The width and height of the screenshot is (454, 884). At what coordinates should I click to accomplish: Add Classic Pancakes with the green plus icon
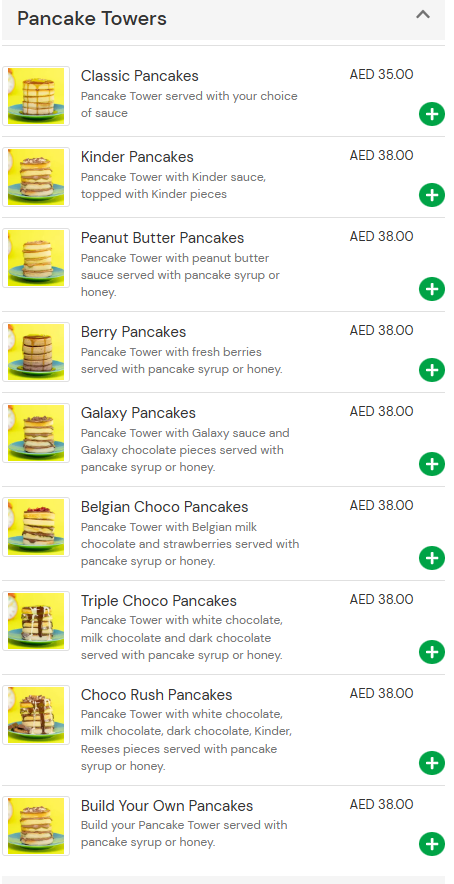pyautogui.click(x=431, y=114)
